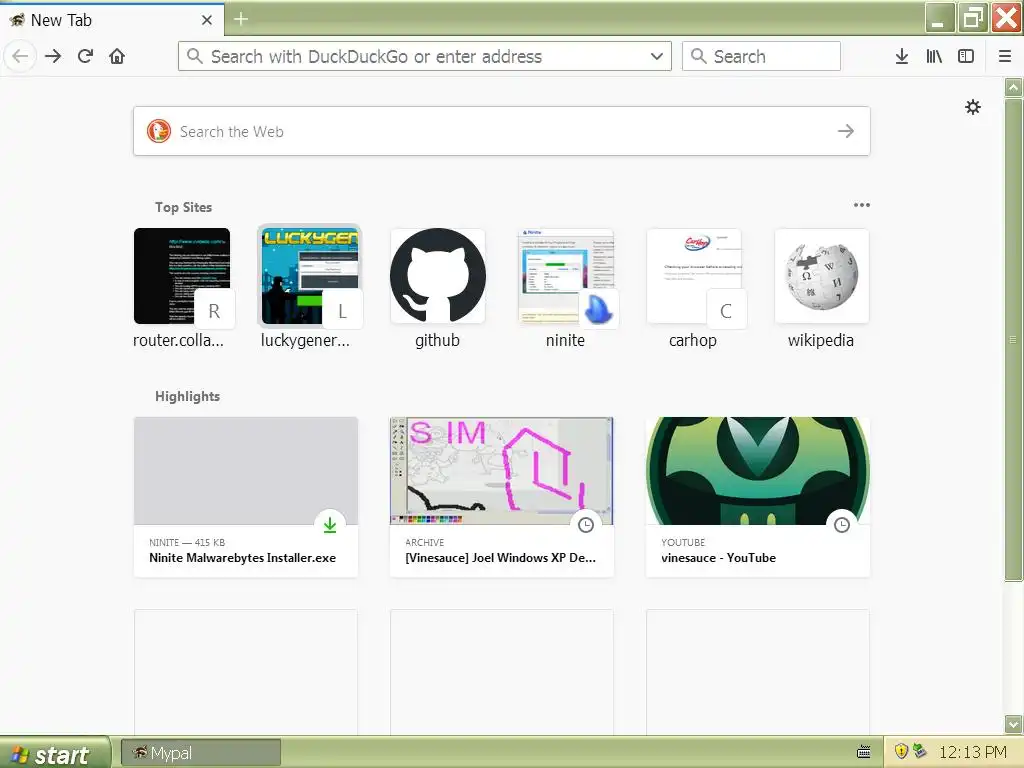Click history clock icon on Archive card
Image resolution: width=1024 pixels, height=768 pixels.
586,525
